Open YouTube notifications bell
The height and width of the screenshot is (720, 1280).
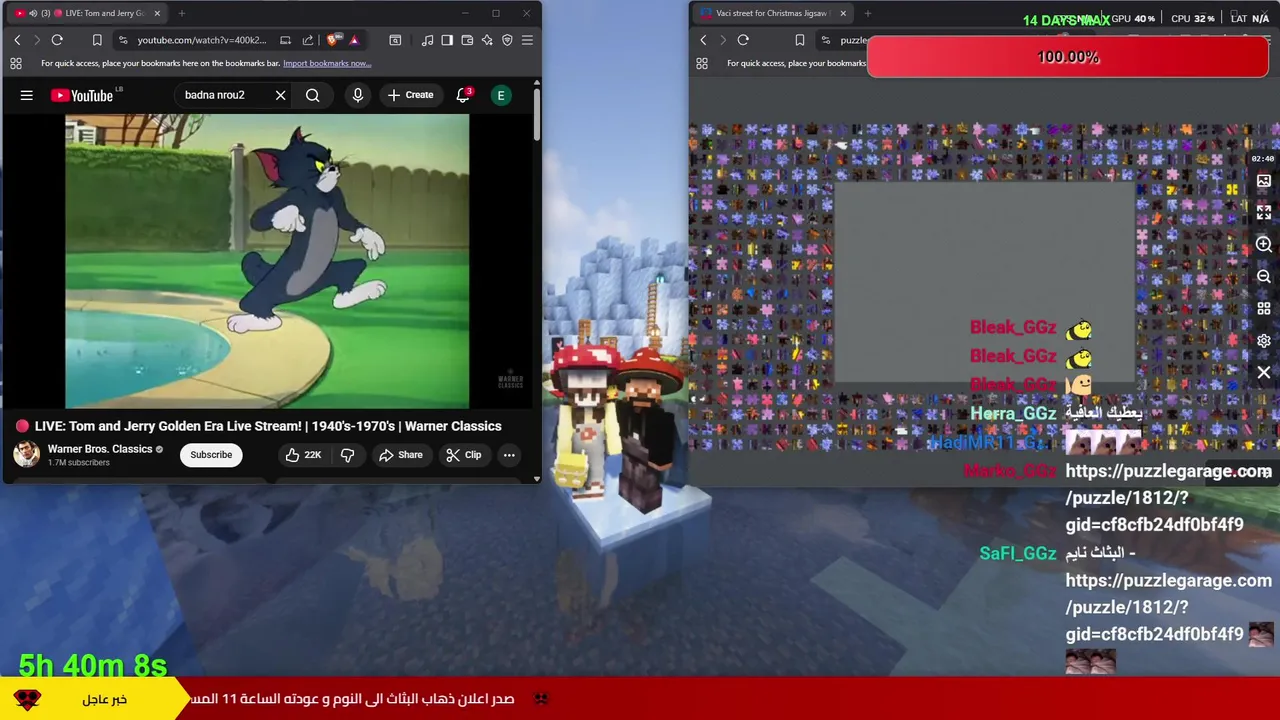[x=463, y=96]
